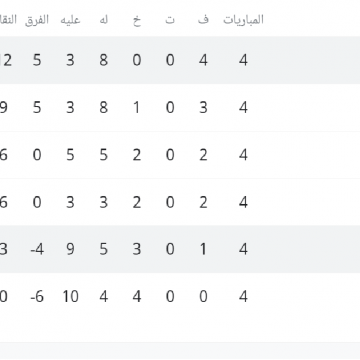Click the partially visible points header
Image resolution: width=360 pixels, height=360 pixels.
point(8,20)
